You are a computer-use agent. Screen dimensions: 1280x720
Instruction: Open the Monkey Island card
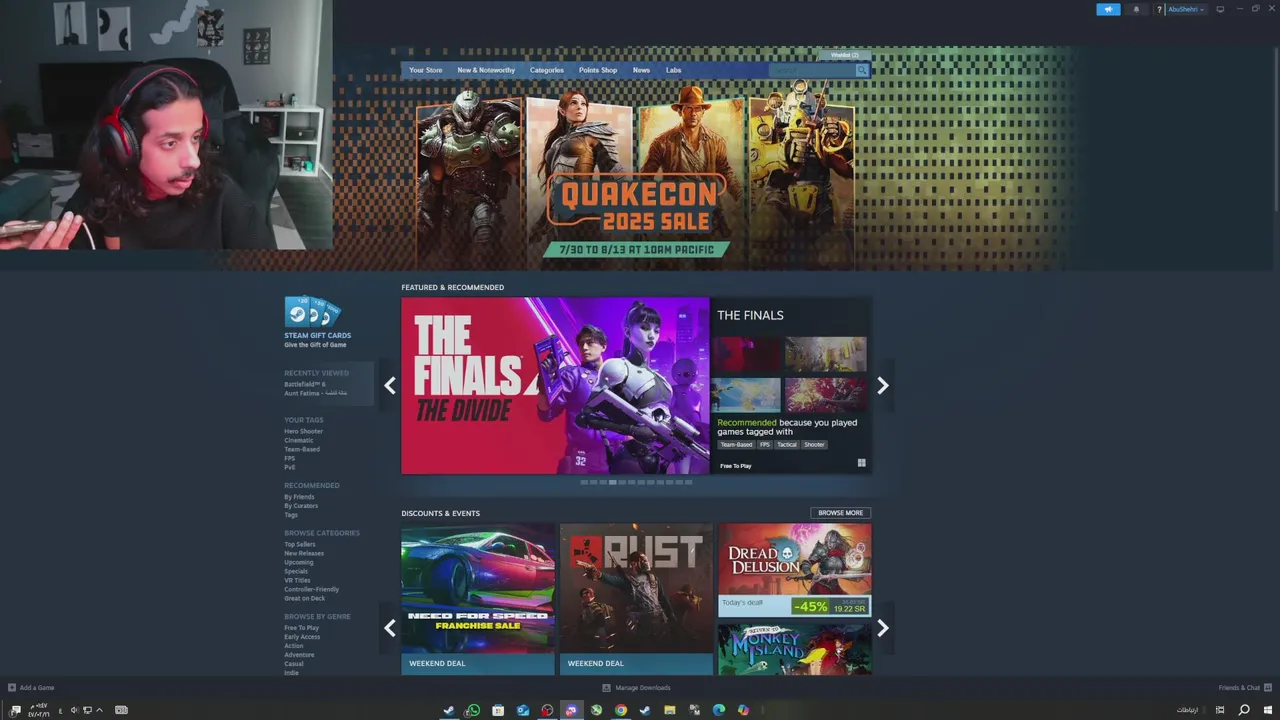point(794,649)
